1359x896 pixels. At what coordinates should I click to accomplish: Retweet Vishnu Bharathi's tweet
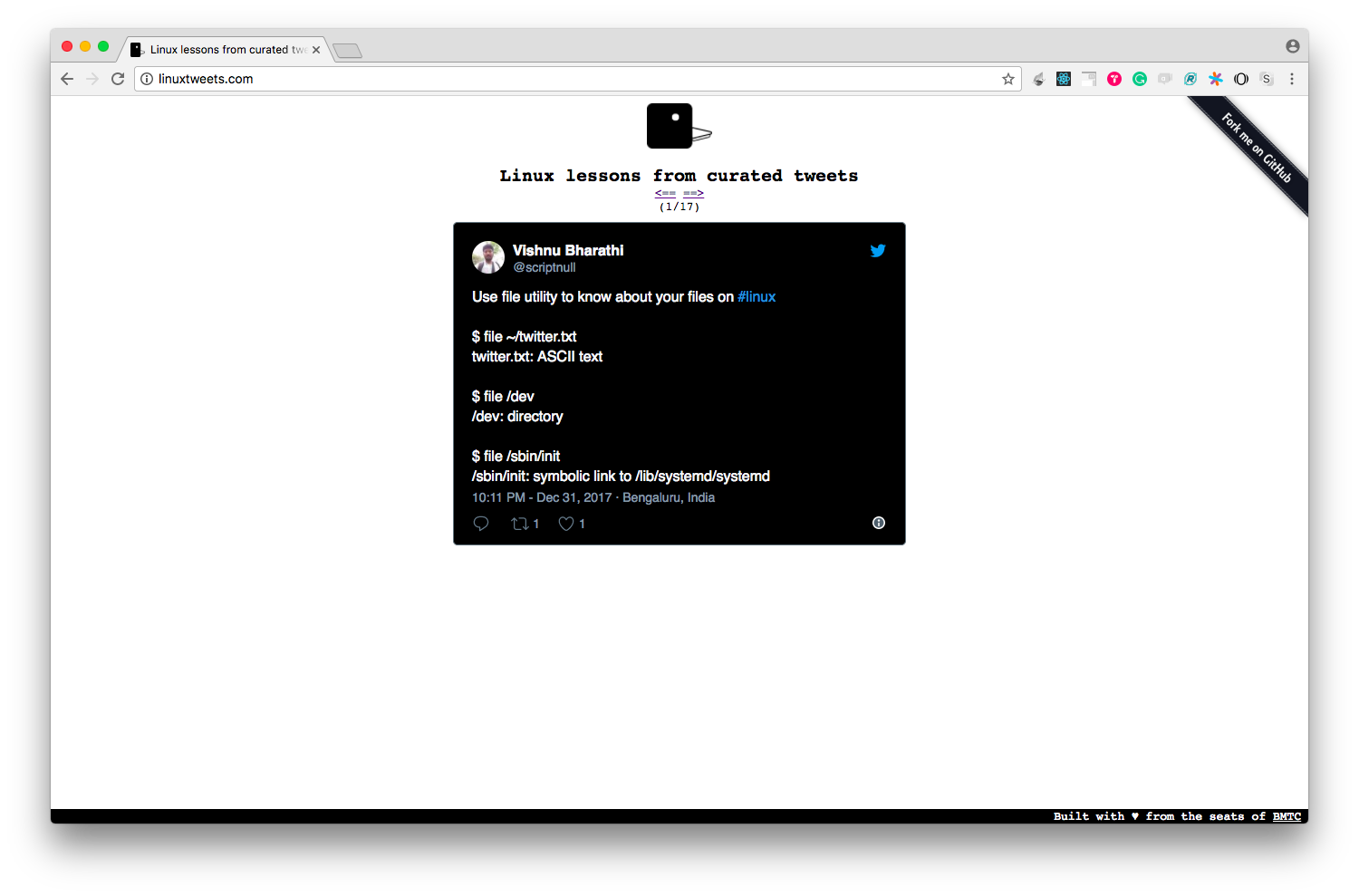[x=525, y=524]
